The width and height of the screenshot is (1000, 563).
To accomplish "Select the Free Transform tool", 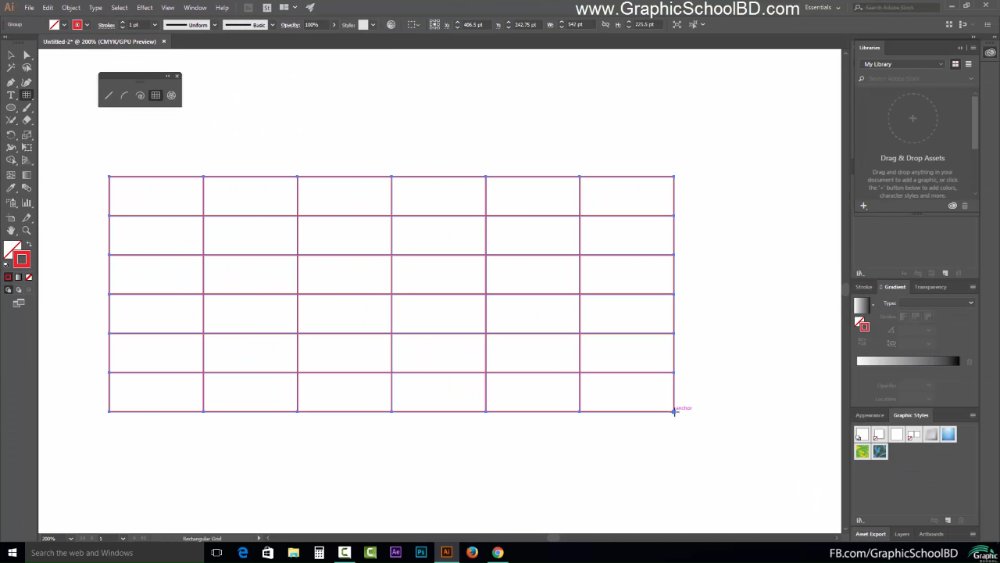I will [x=27, y=147].
